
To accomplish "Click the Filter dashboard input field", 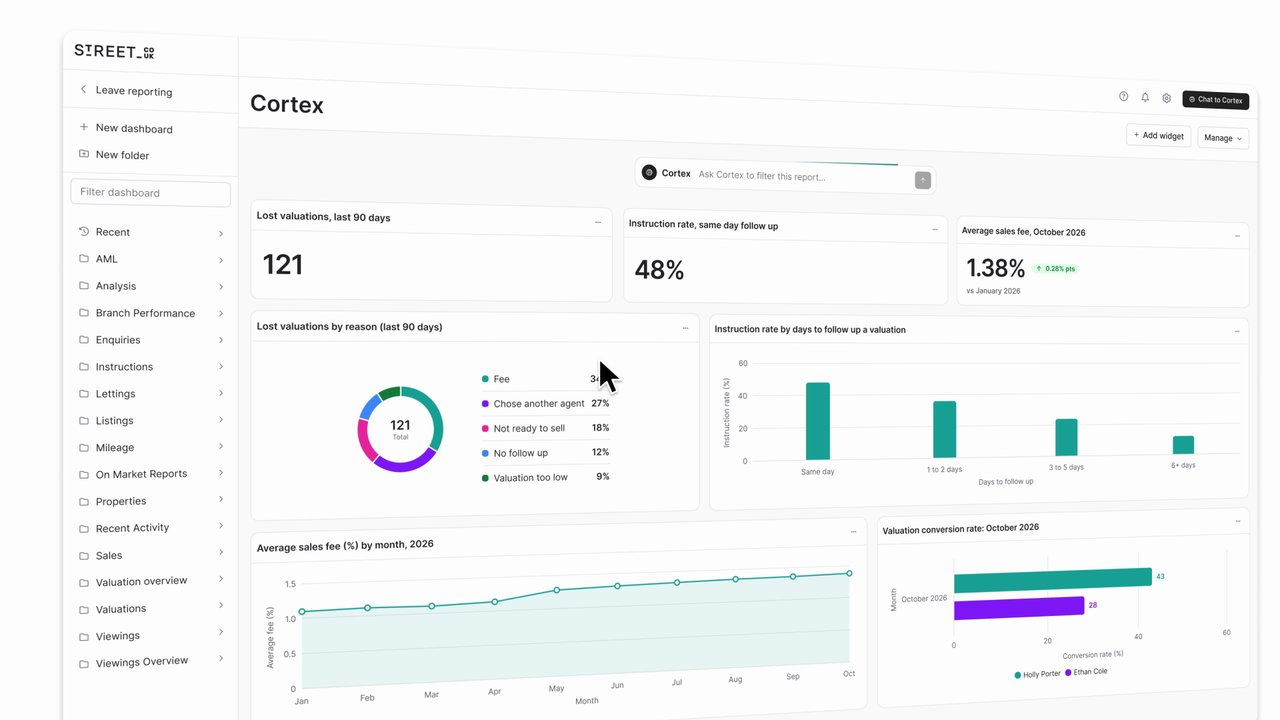I will pos(150,193).
